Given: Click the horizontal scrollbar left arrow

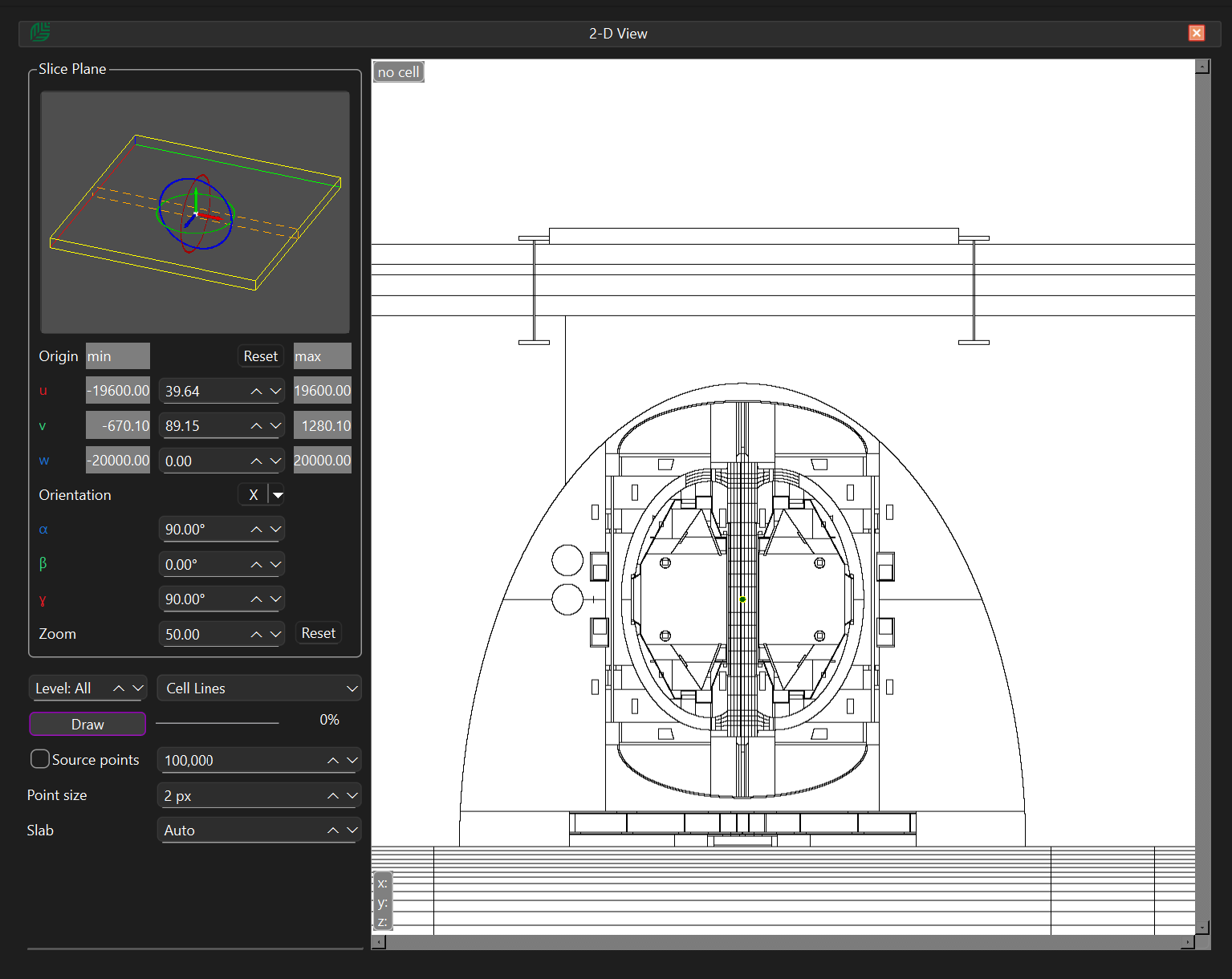Looking at the screenshot, I should (x=379, y=942).
